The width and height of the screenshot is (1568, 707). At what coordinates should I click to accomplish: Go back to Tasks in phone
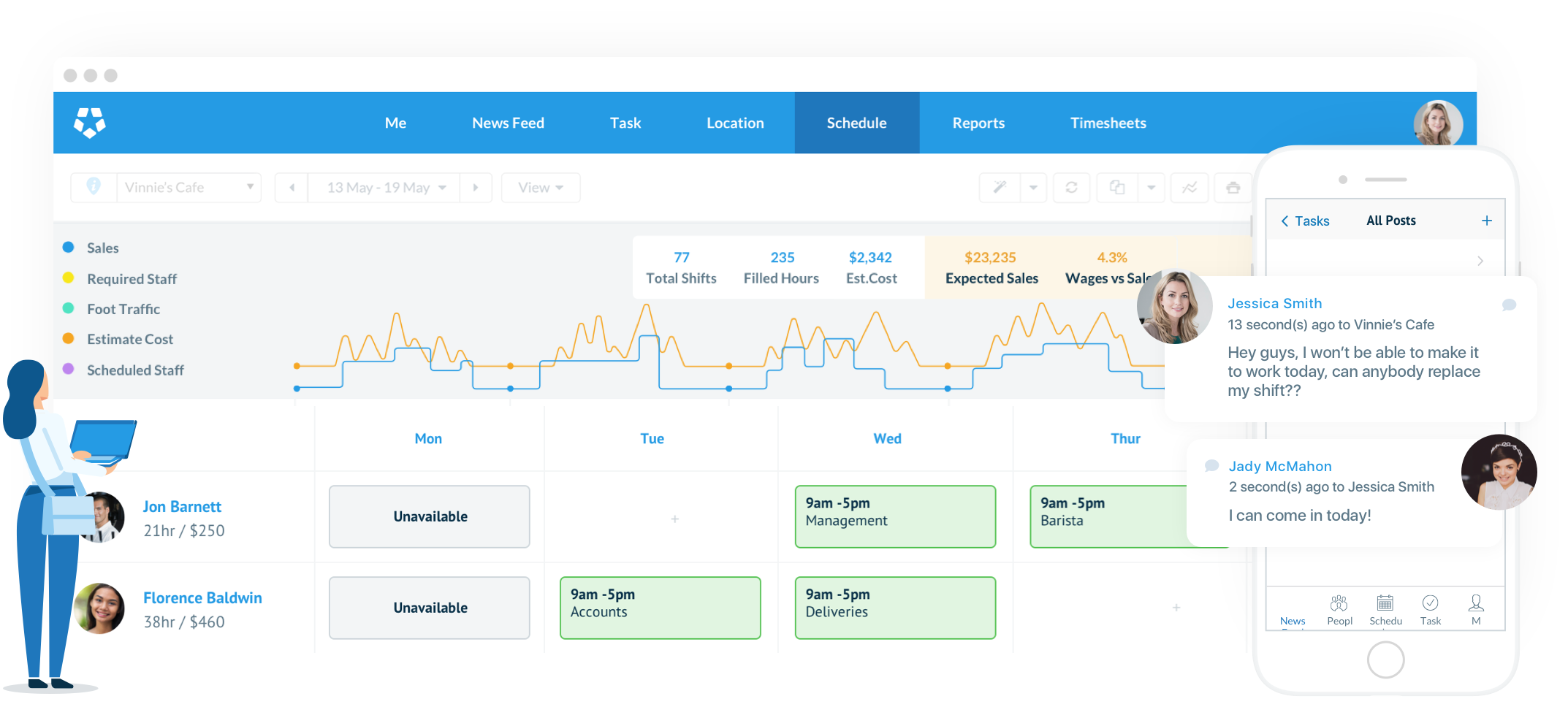[x=1305, y=221]
